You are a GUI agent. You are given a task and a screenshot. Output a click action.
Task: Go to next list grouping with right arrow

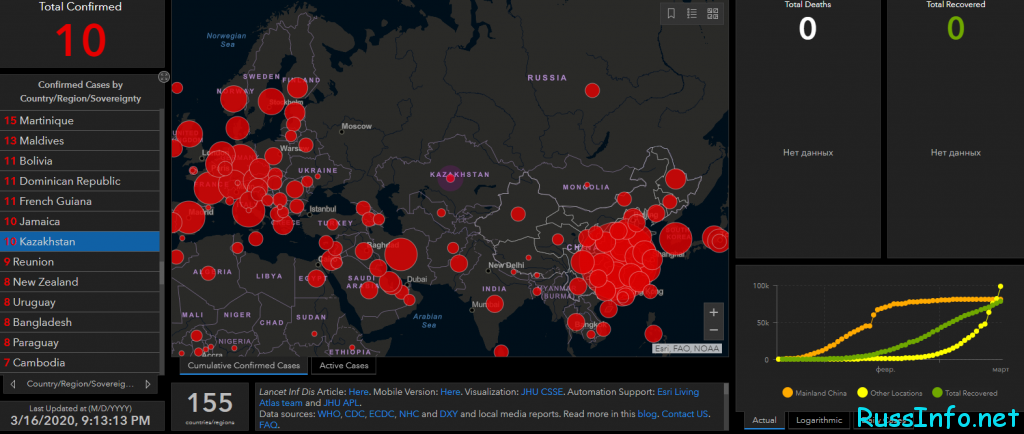148,384
